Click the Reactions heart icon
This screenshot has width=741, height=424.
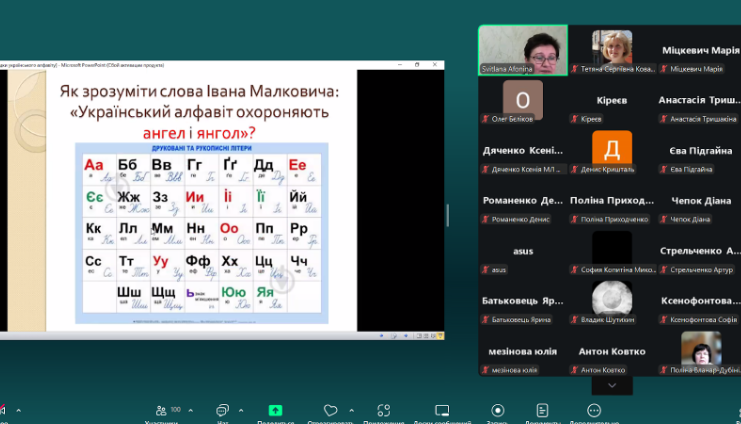(330, 410)
